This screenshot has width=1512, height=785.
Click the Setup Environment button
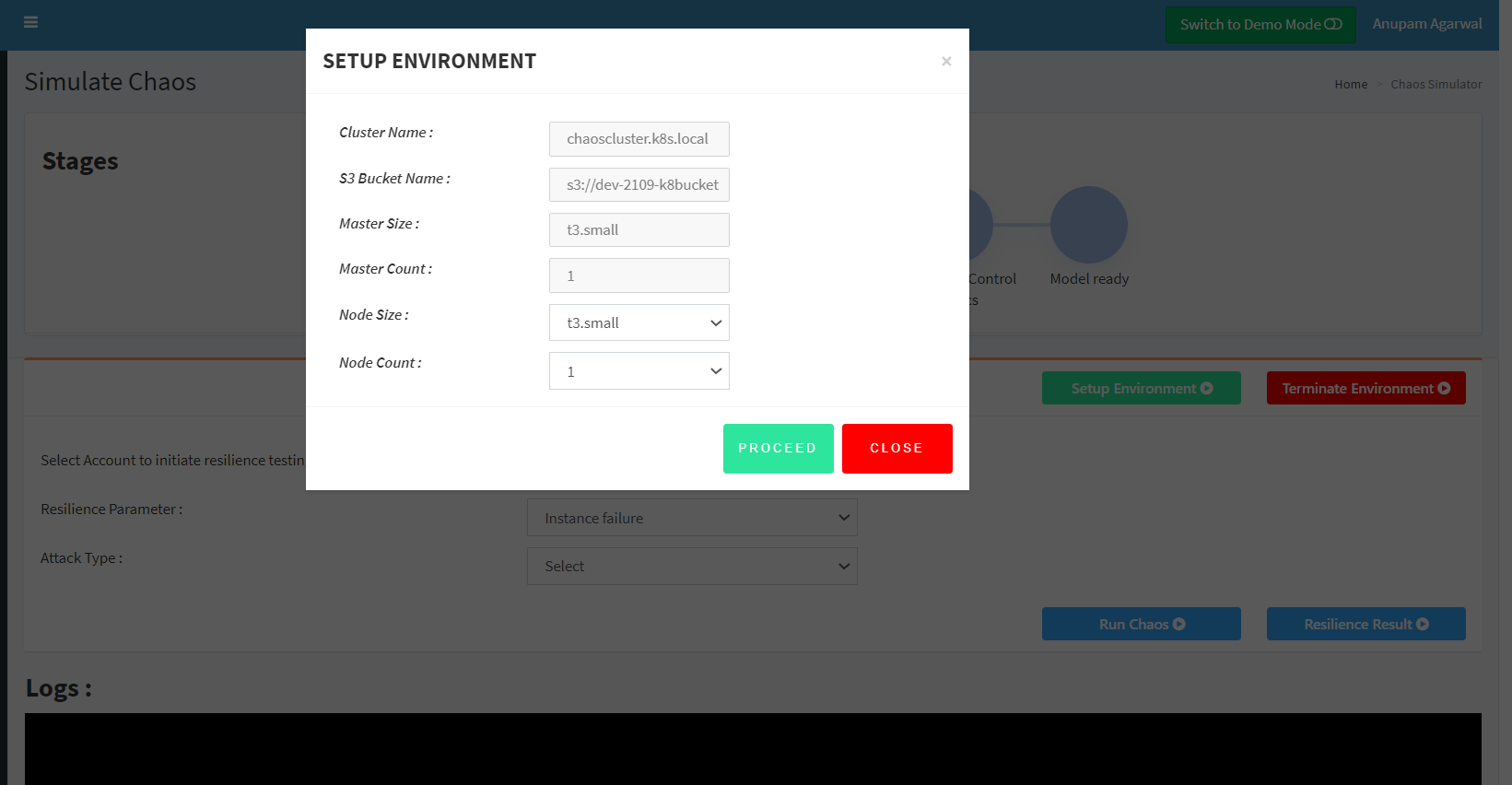coord(1141,389)
